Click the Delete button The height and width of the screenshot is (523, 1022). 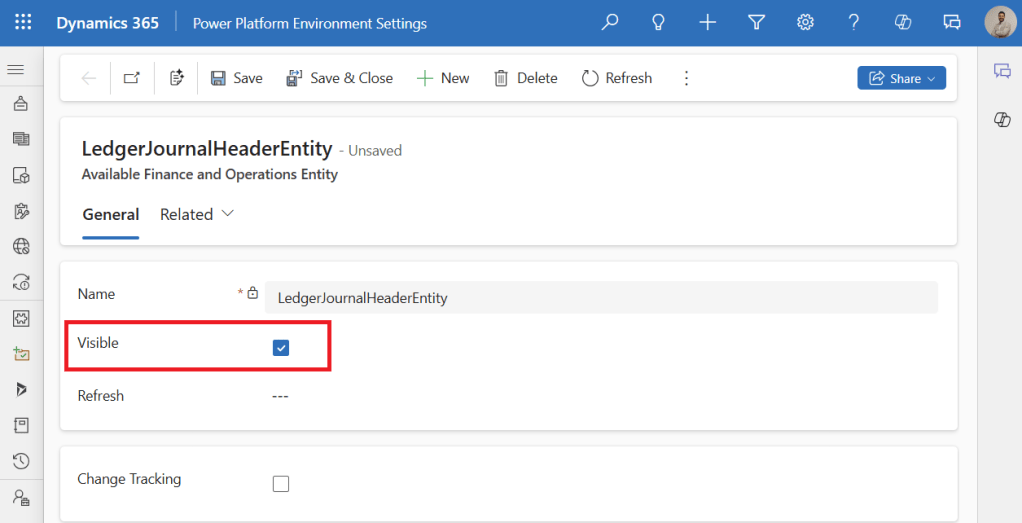pos(526,78)
